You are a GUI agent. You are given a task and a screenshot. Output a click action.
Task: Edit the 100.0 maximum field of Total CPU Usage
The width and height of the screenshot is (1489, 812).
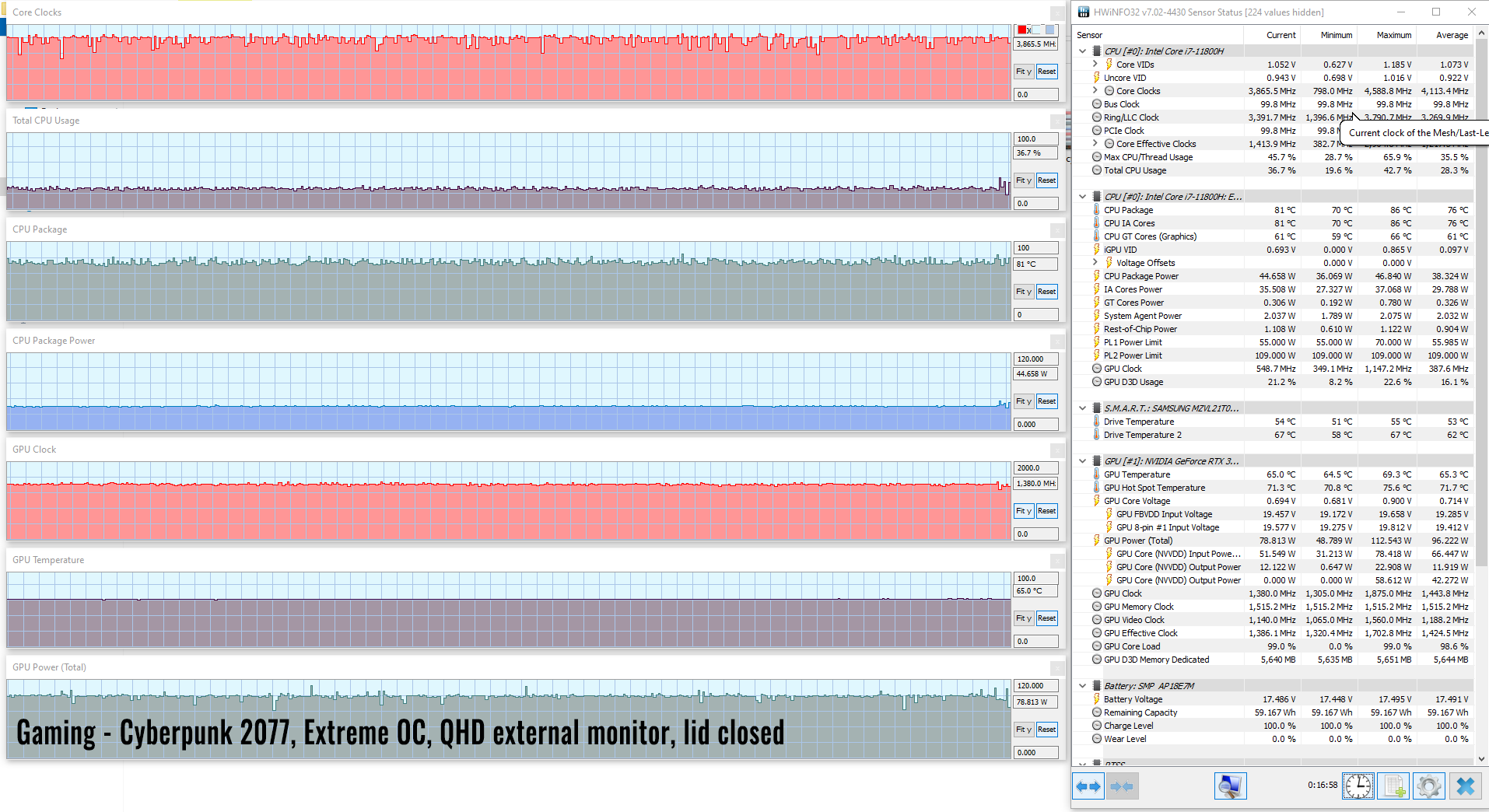click(x=1036, y=139)
